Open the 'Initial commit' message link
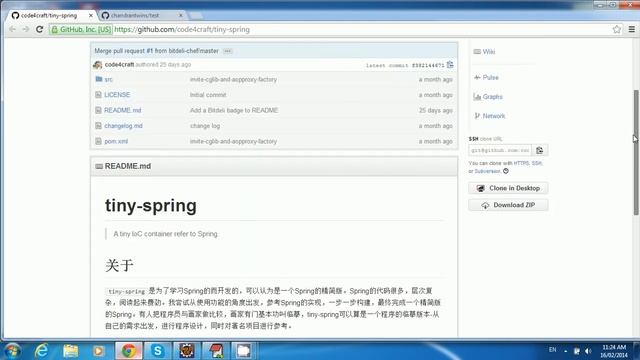 pos(208,95)
